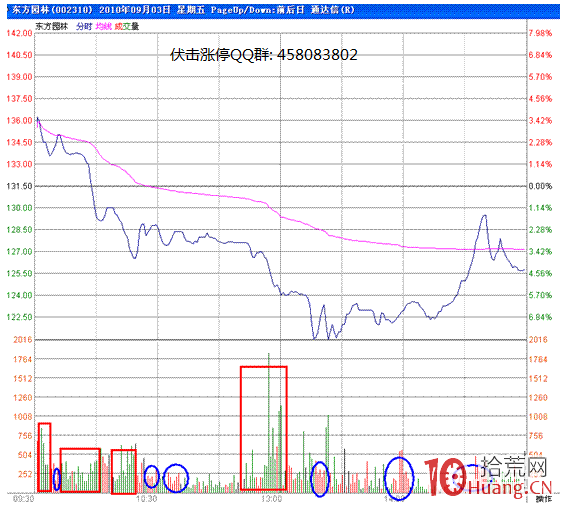Click the 136.00 price axis label
Screen dimensions: 566x507
coord(19,121)
